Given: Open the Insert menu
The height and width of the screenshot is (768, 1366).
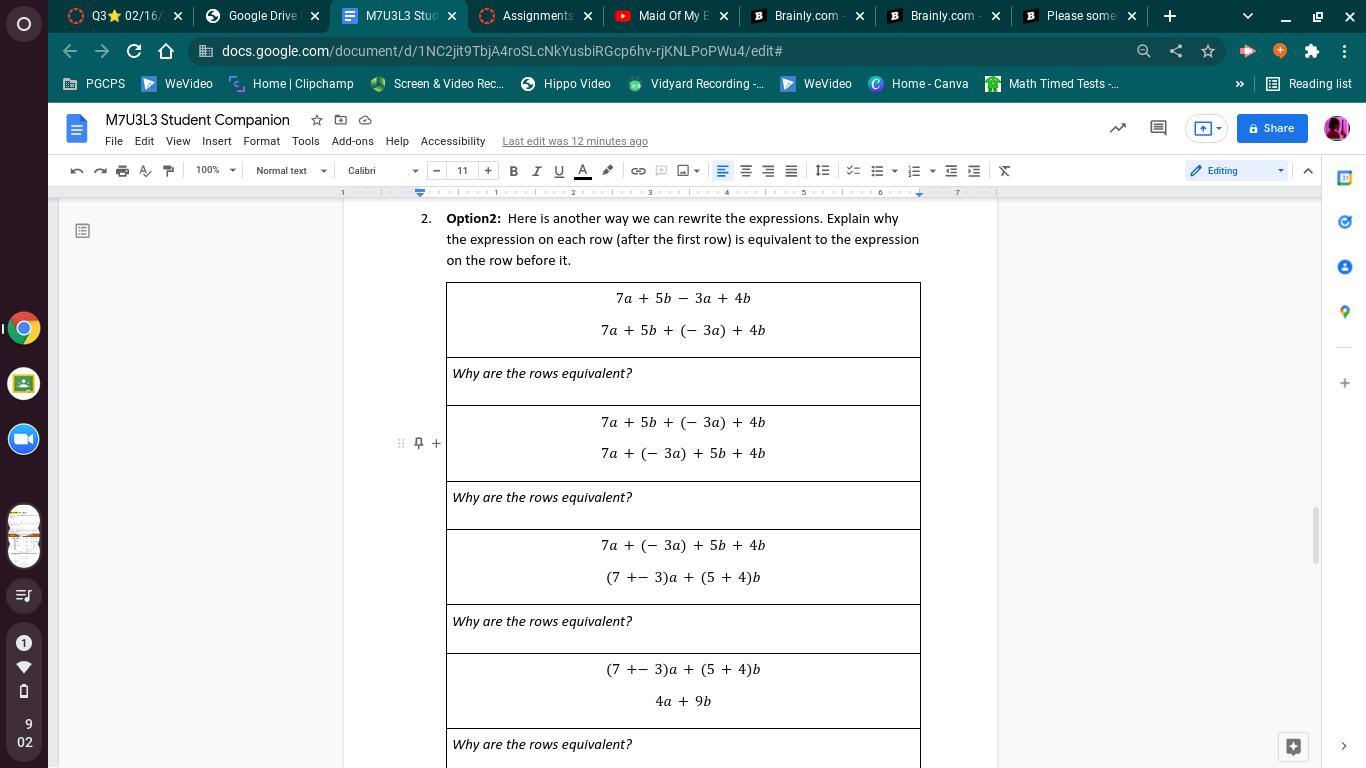Looking at the screenshot, I should 216,141.
